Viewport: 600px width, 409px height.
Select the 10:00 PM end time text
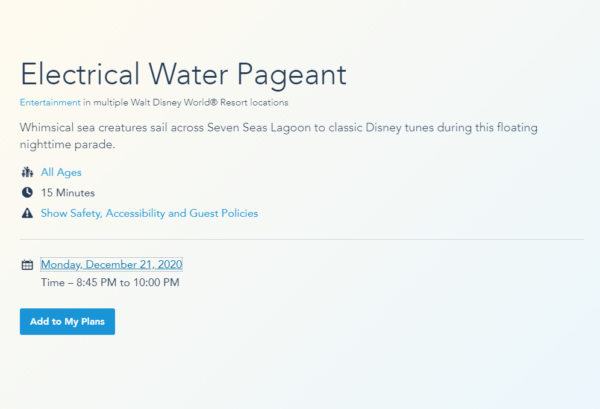pyautogui.click(x=155, y=283)
